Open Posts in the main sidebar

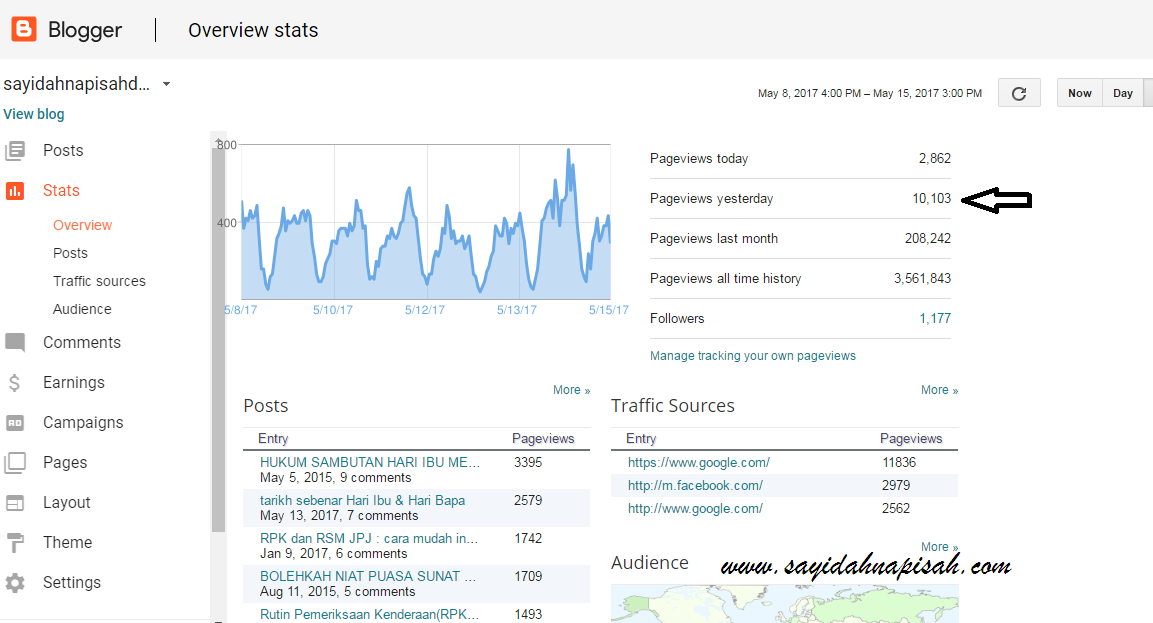pos(63,150)
